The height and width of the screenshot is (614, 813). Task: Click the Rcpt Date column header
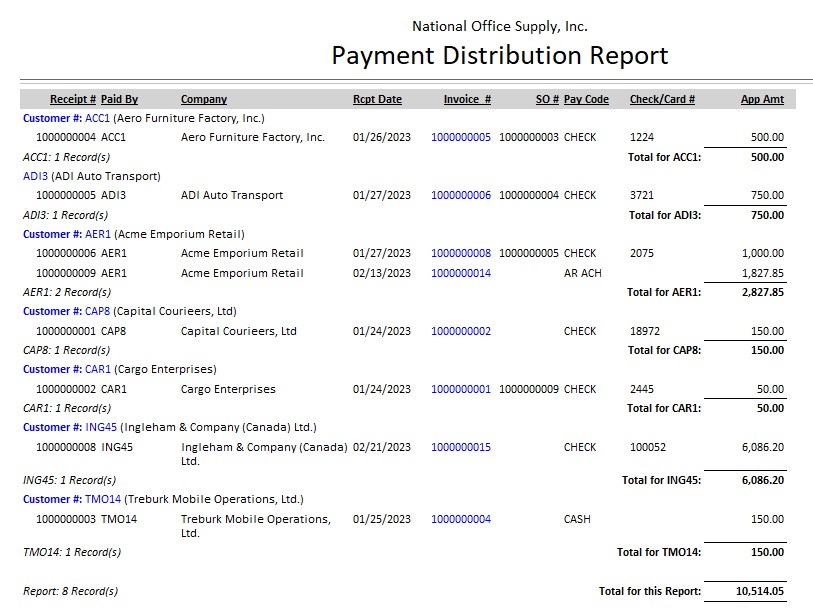(x=377, y=99)
